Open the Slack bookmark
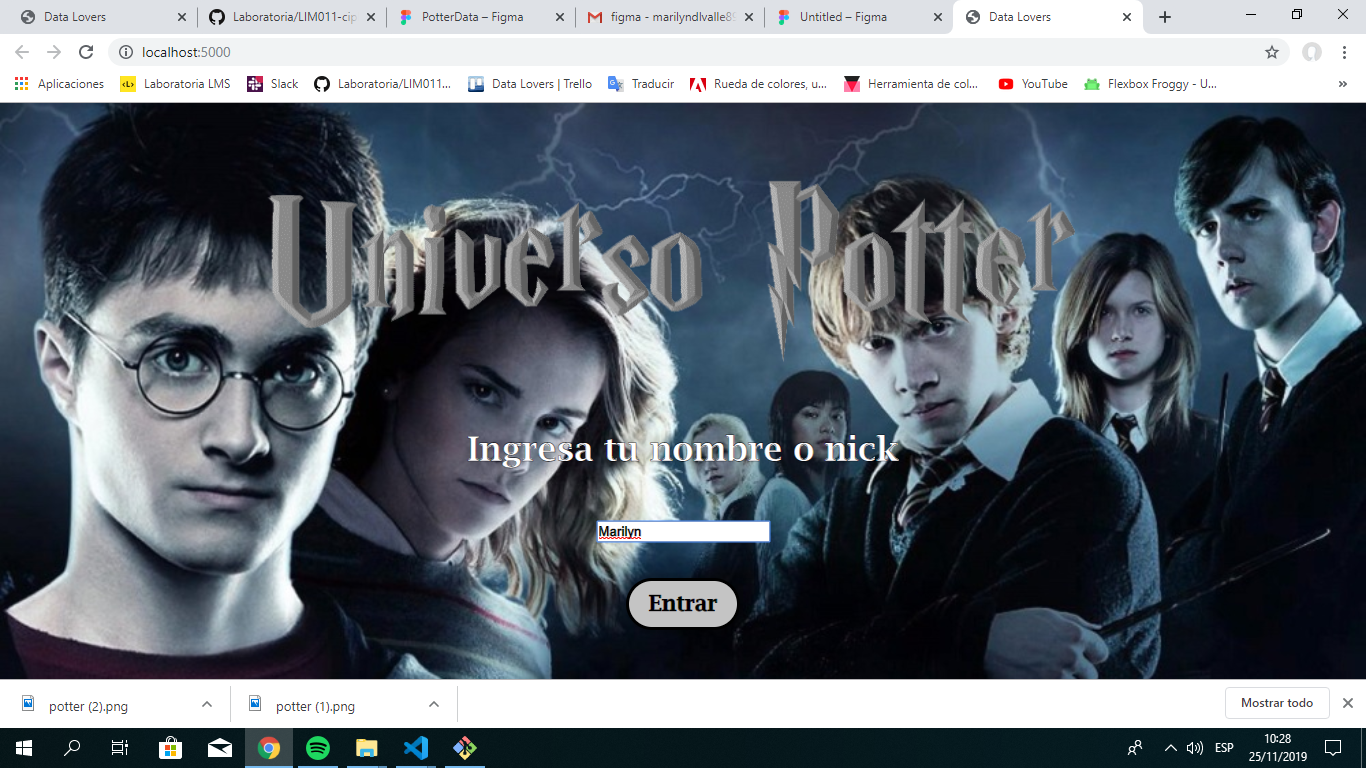 coord(272,84)
